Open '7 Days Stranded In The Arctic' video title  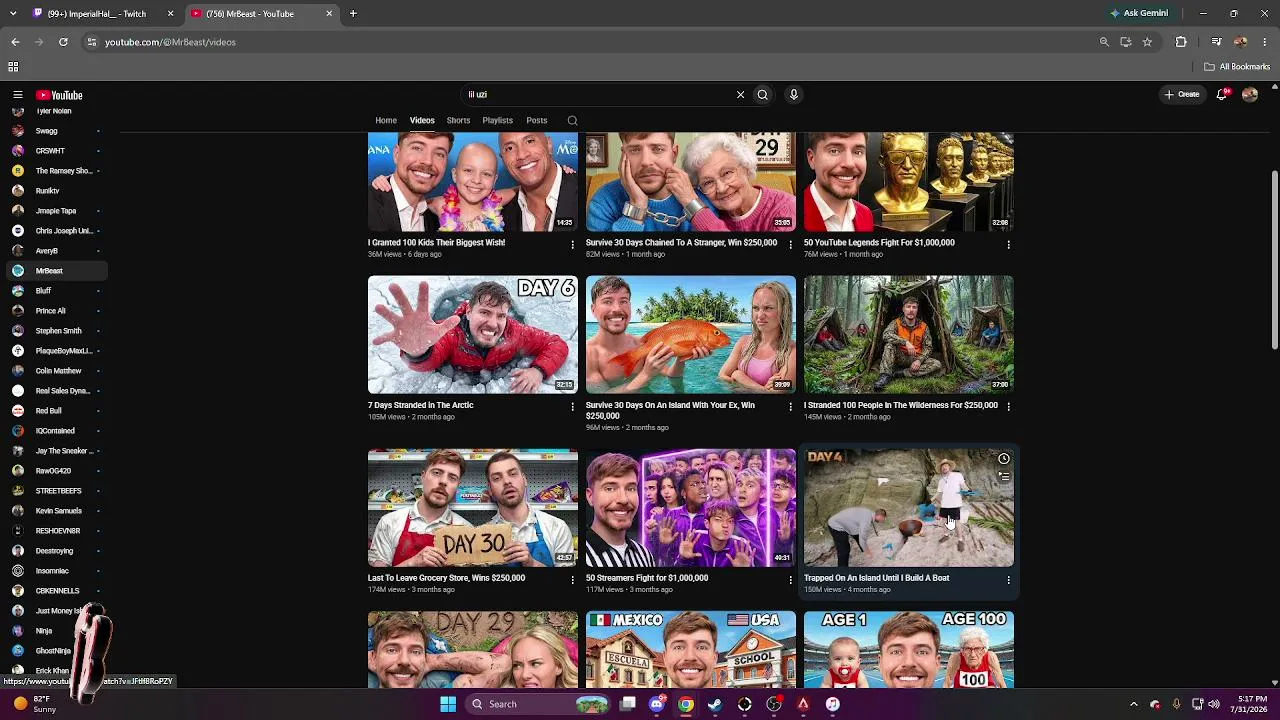(420, 405)
